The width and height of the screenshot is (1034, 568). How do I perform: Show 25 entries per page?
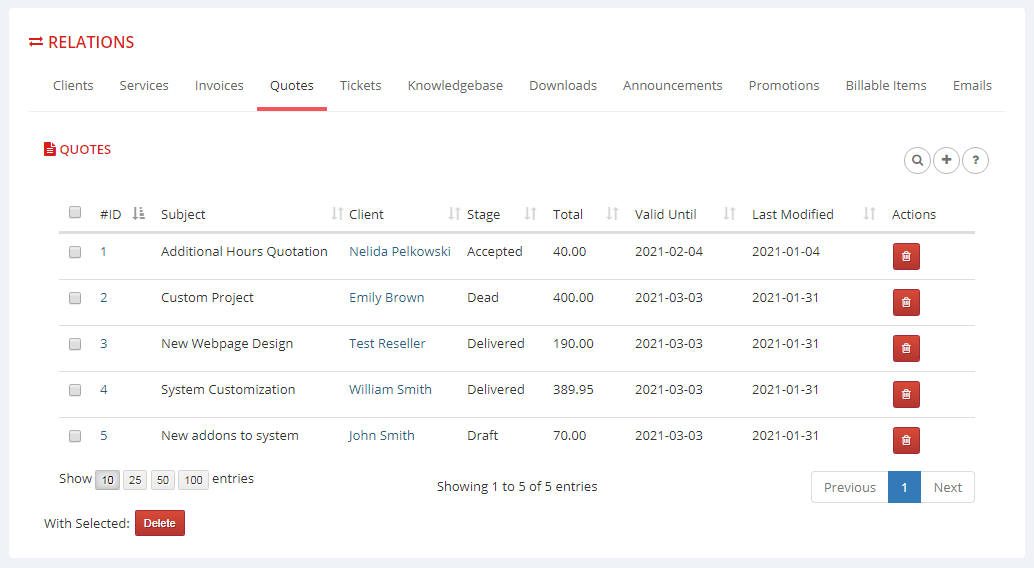[135, 480]
